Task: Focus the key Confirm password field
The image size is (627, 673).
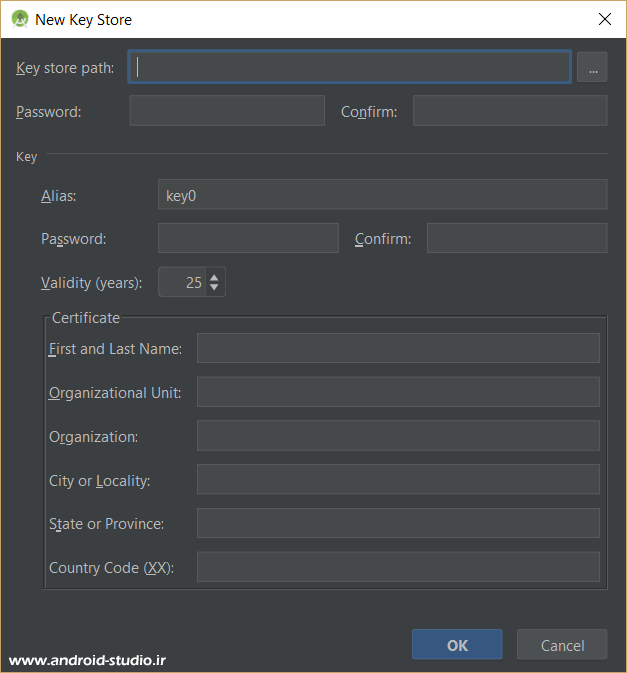Action: tap(516, 238)
